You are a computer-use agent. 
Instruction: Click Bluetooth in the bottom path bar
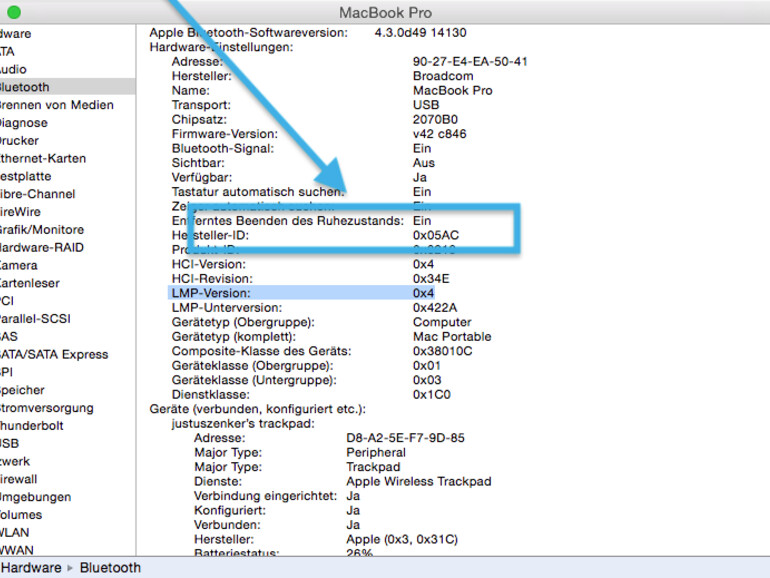(x=110, y=568)
